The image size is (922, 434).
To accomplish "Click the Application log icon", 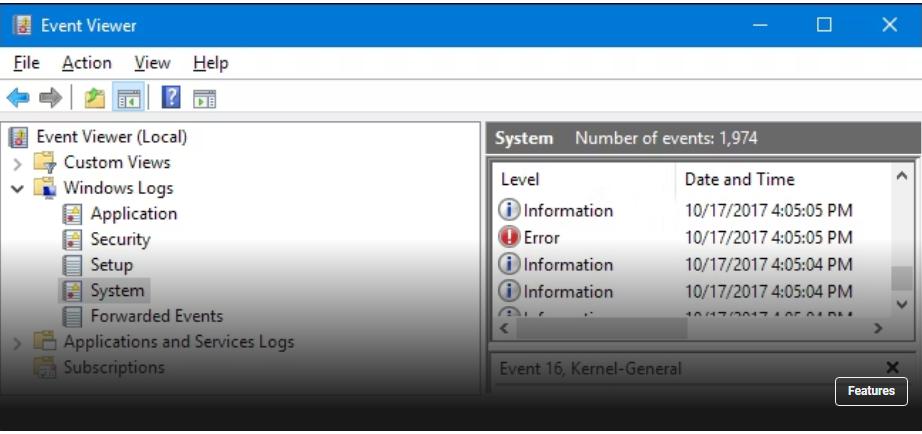I will [x=72, y=214].
